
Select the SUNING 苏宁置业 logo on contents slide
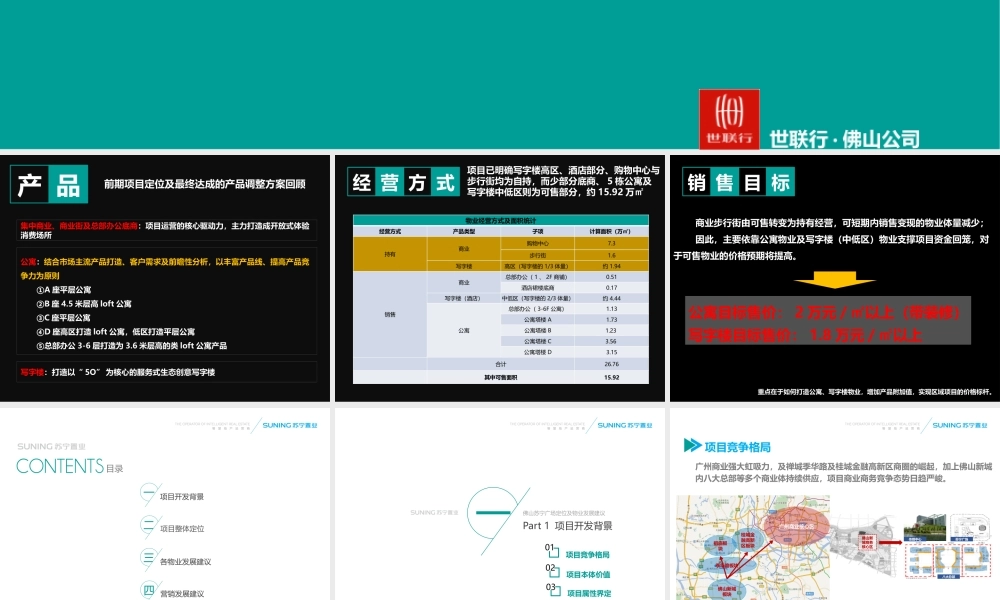pos(290,424)
